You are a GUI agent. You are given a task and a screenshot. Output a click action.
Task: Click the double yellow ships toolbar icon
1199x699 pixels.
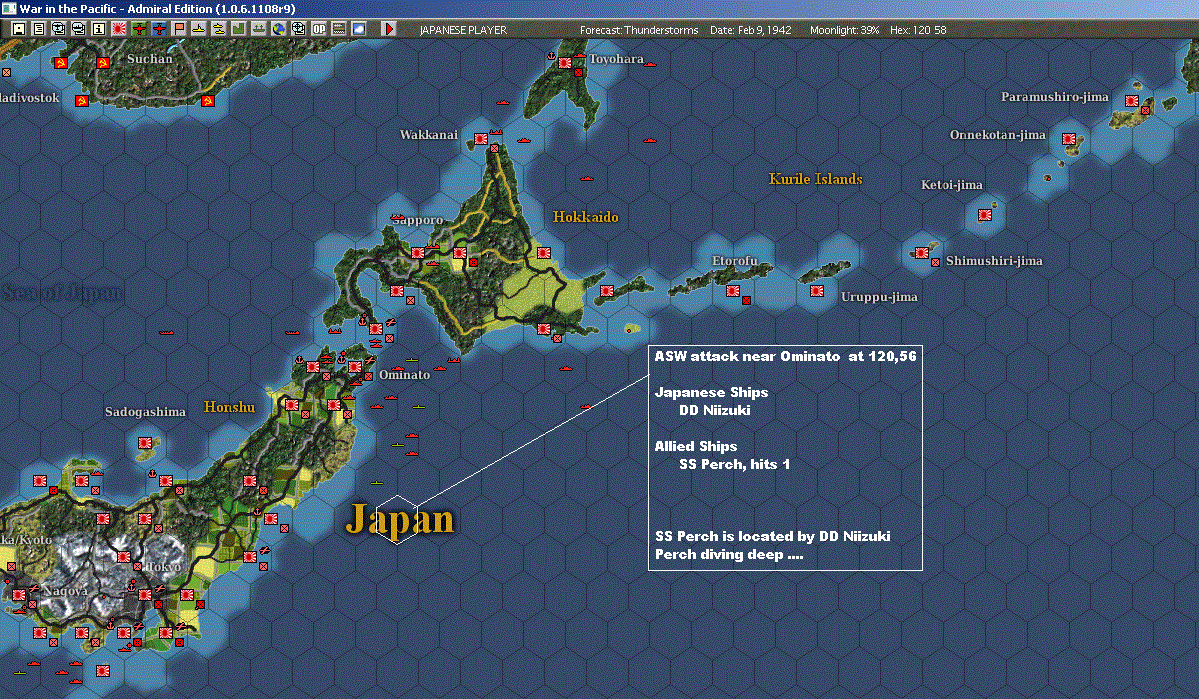pyautogui.click(x=219, y=29)
